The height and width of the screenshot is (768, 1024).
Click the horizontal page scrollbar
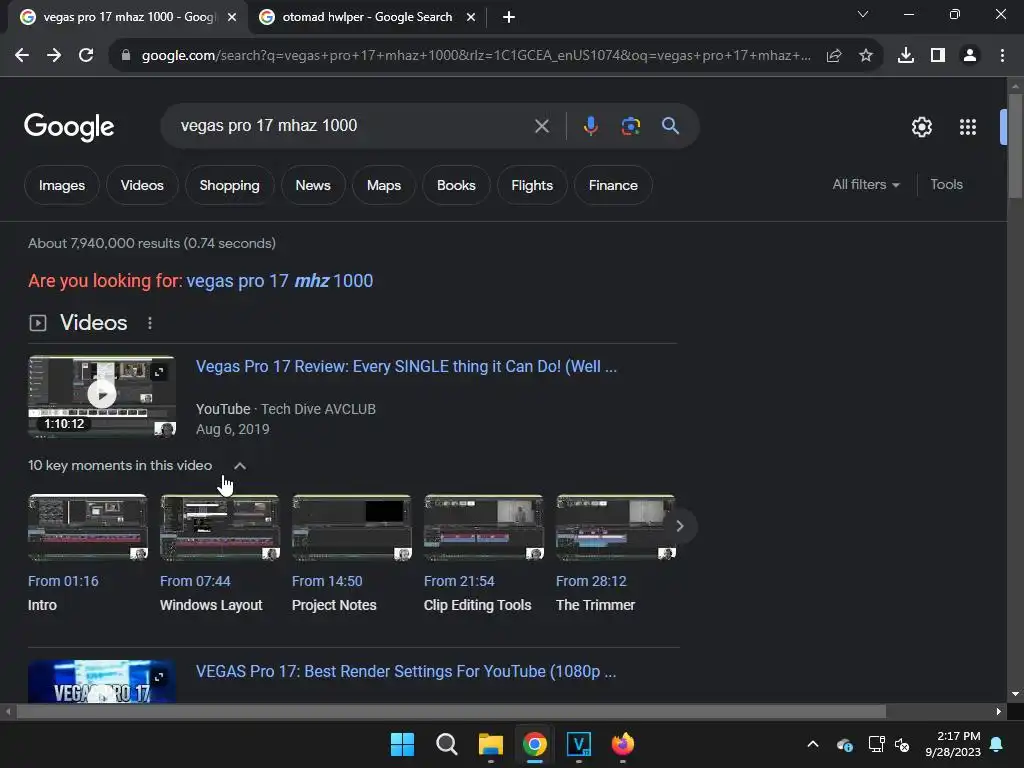click(451, 711)
